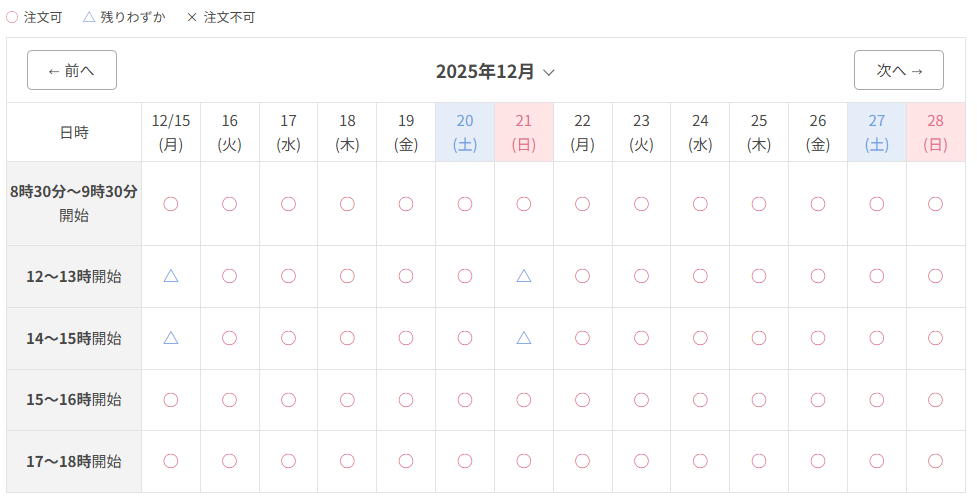
Task: Choose circle slot for 16 (火) at 12〜13時
Action: click(x=229, y=275)
